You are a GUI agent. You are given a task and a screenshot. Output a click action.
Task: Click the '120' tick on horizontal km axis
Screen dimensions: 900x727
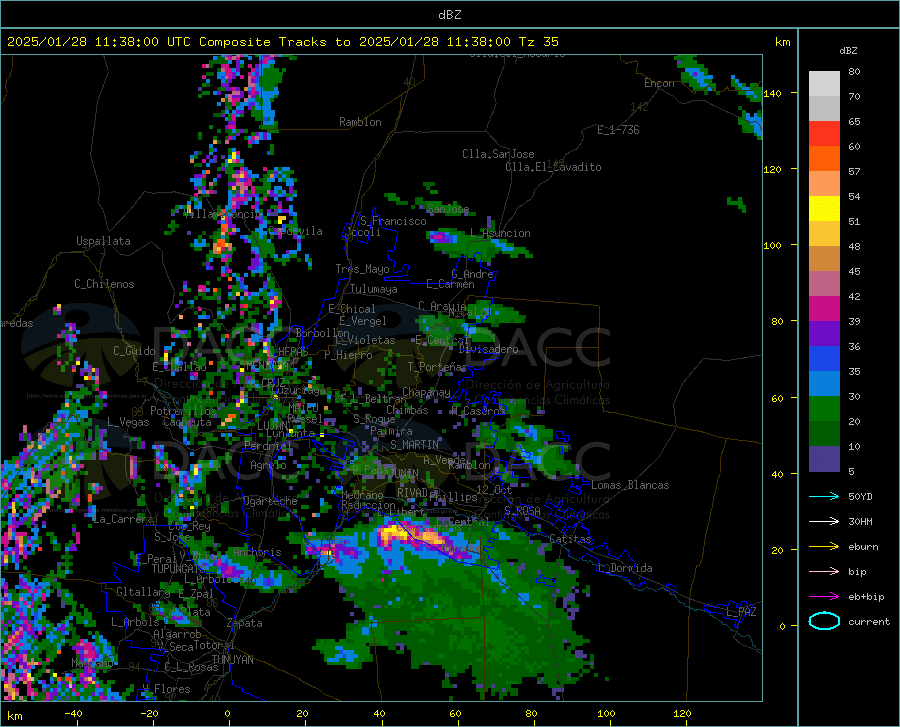(682, 713)
